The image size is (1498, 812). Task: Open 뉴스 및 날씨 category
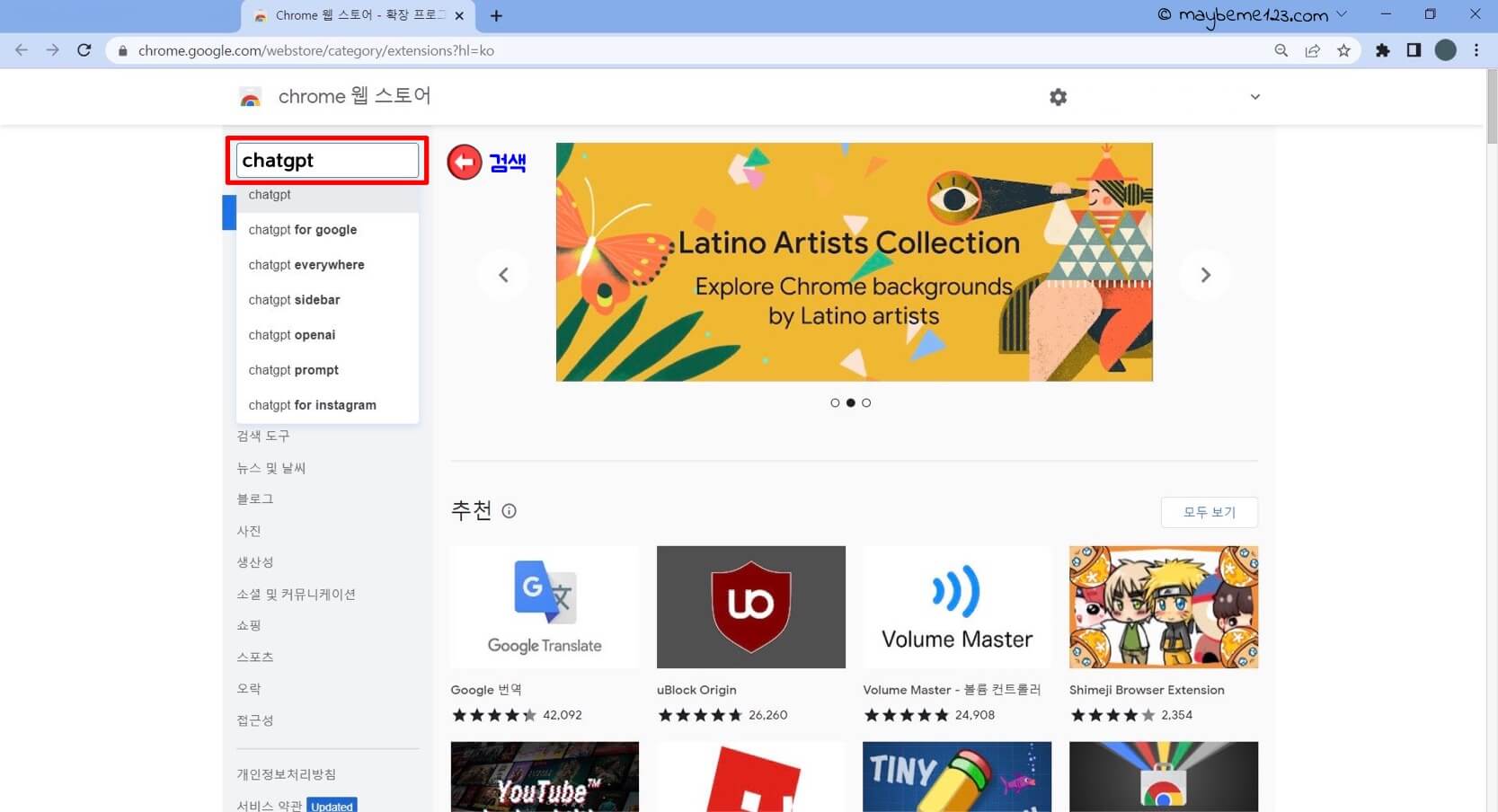[271, 468]
